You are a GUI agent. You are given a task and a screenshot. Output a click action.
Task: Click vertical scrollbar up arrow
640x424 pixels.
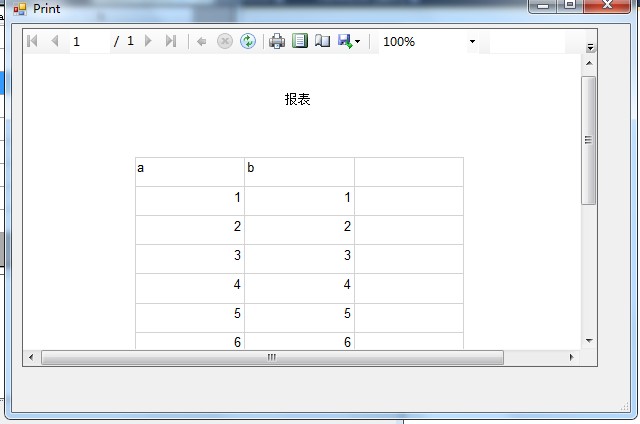pos(589,63)
